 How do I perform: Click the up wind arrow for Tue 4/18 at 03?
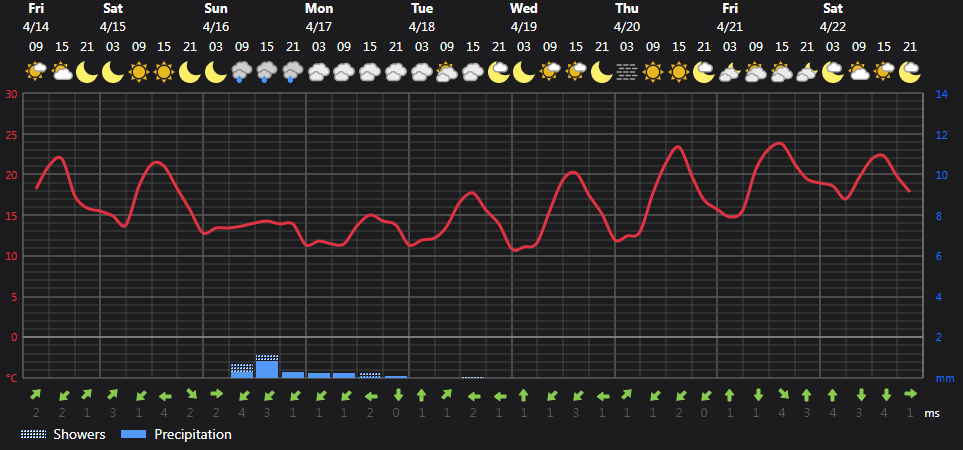421,394
